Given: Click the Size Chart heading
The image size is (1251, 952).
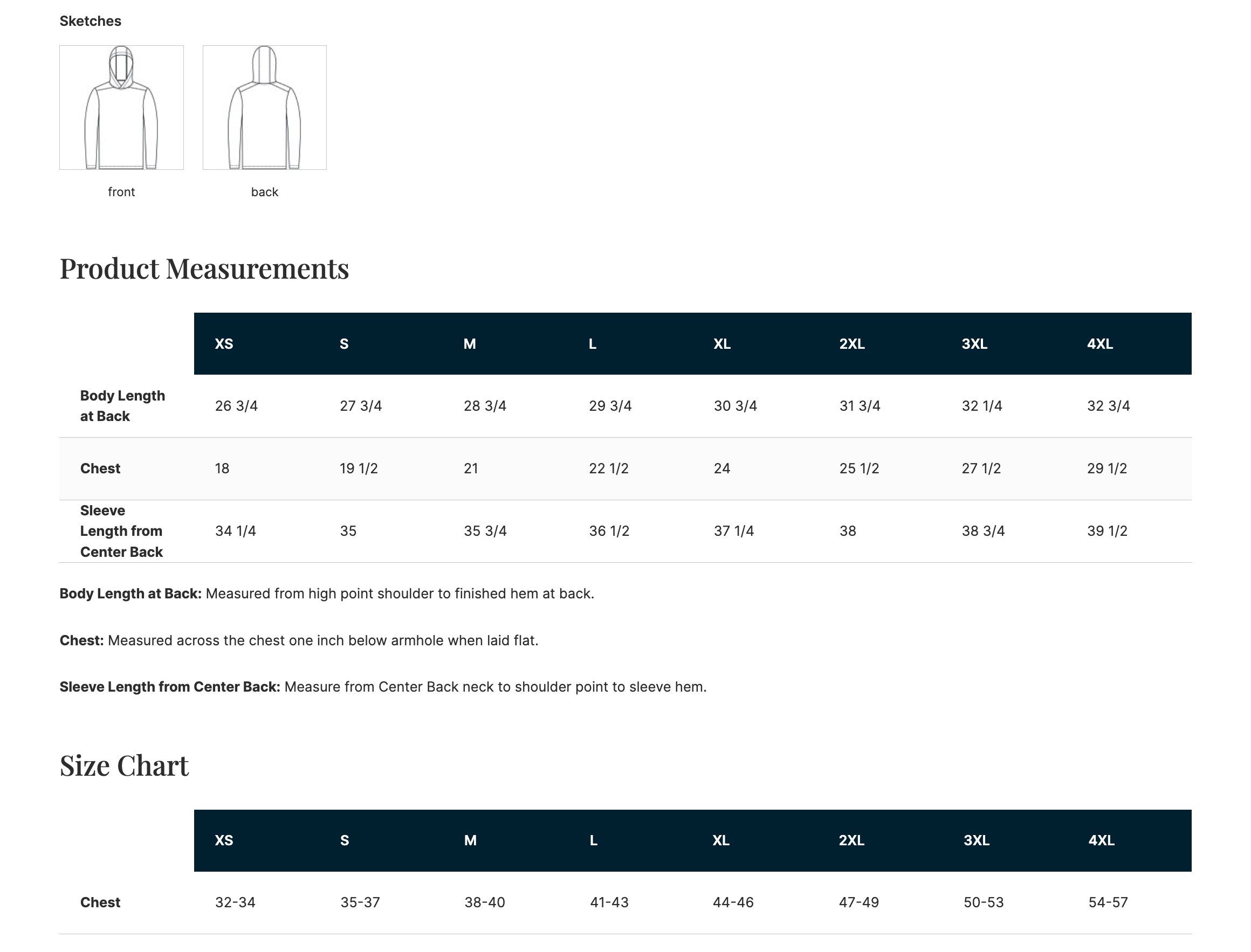Looking at the screenshot, I should point(124,765).
